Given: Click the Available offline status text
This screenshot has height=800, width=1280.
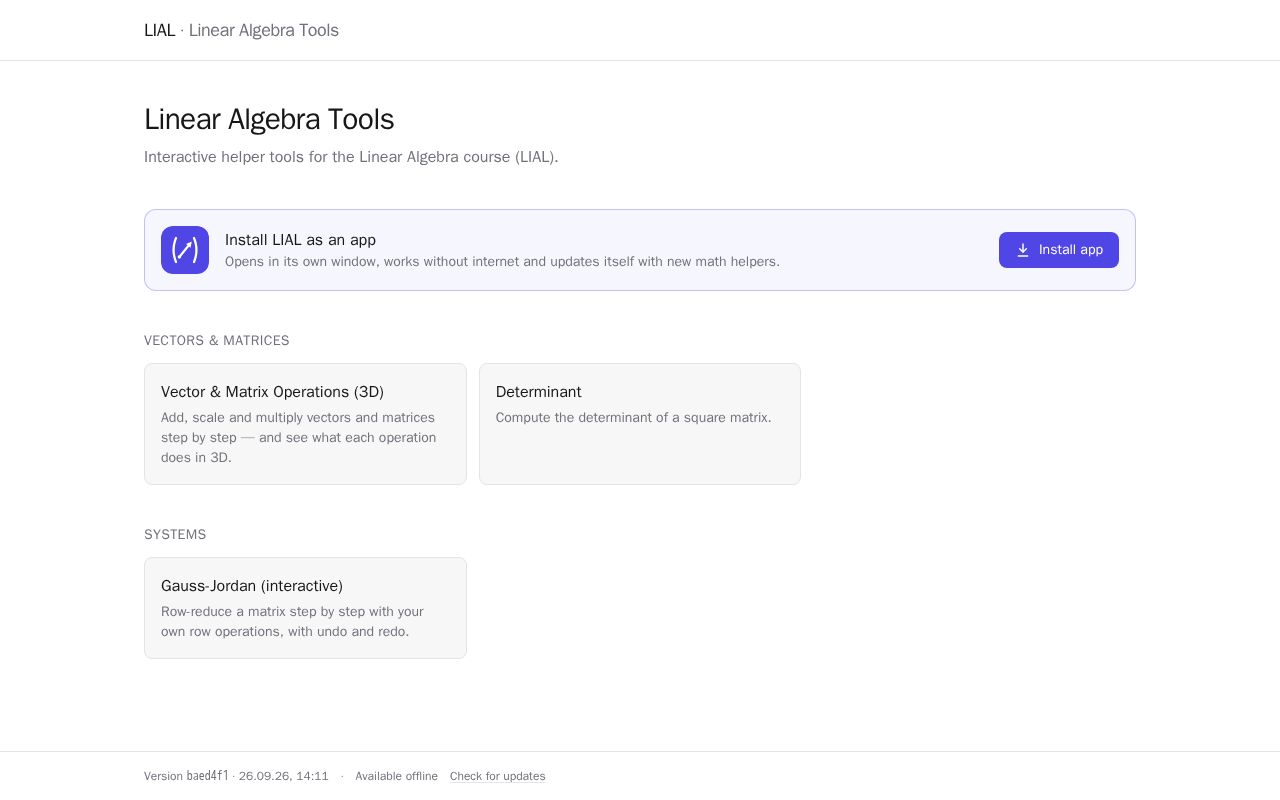Looking at the screenshot, I should pos(396,776).
